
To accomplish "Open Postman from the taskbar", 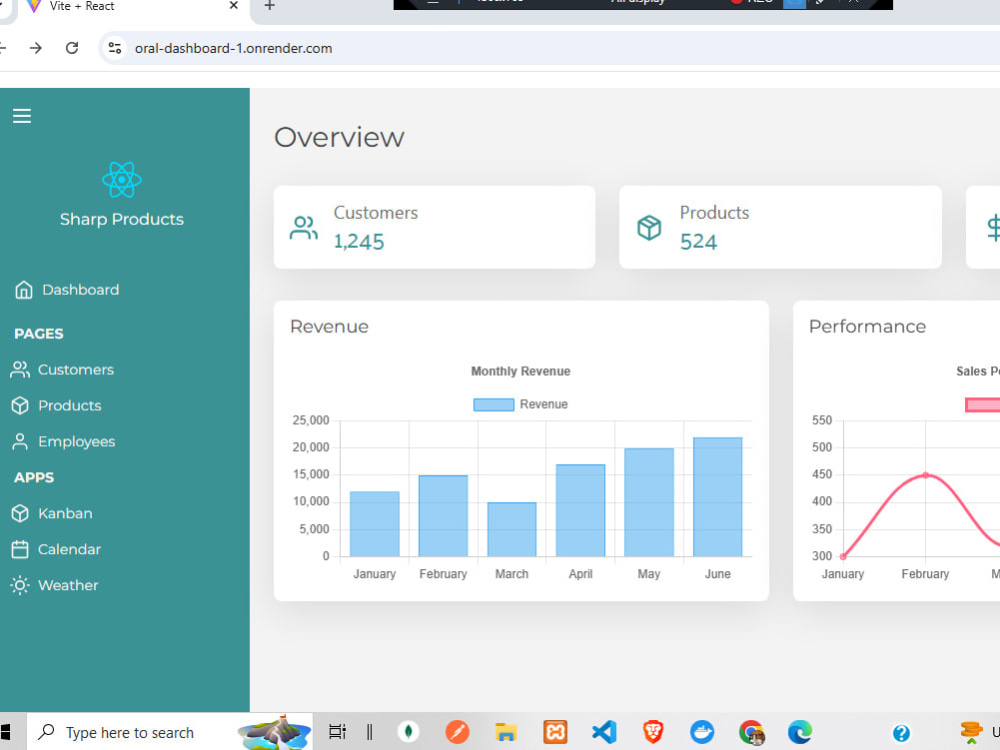I will (457, 732).
